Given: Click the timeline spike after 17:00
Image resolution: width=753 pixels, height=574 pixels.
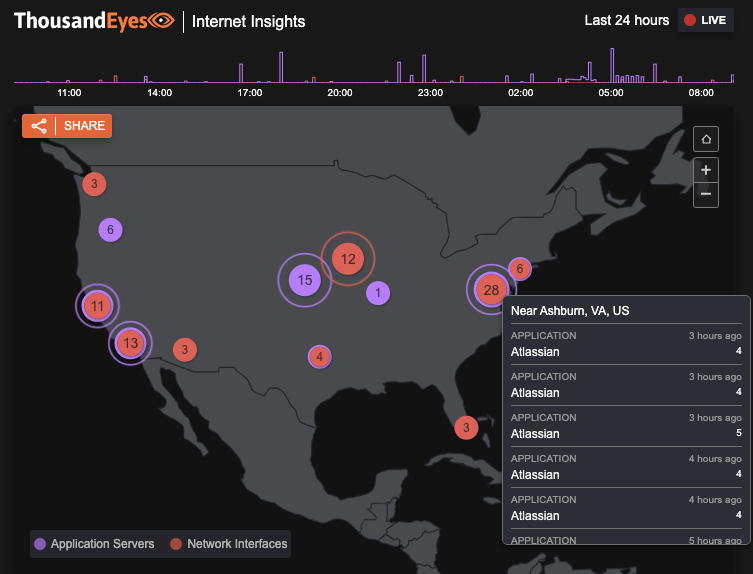Looking at the screenshot, I should click(281, 67).
